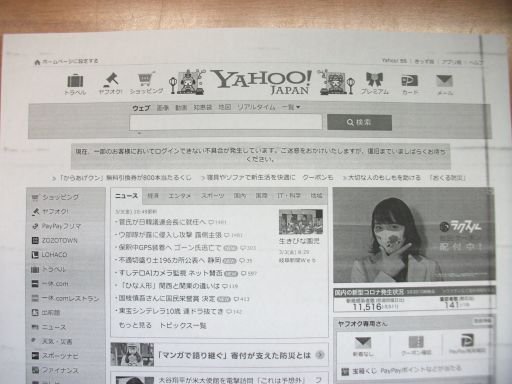Viewport: 512px width, 384px height.
Task: Open 出前館 in left sidebar
Action: tap(46, 313)
